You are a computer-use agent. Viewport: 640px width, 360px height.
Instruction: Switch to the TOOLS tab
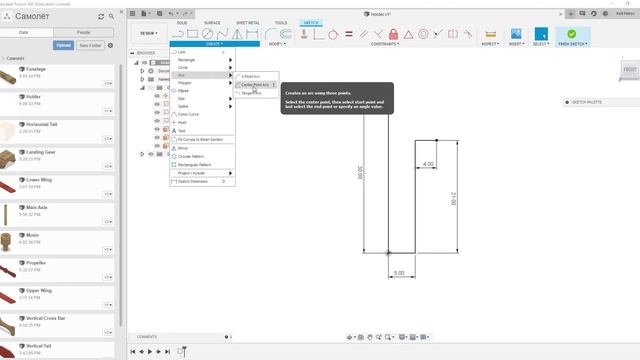pos(281,23)
